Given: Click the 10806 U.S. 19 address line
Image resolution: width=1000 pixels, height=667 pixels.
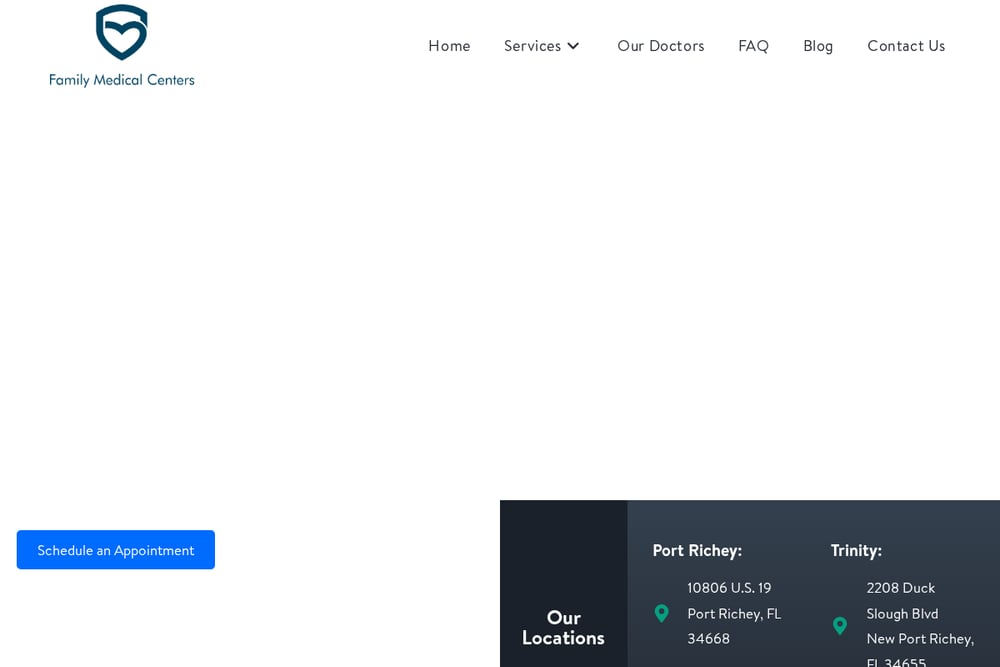Looking at the screenshot, I should 729,588.
